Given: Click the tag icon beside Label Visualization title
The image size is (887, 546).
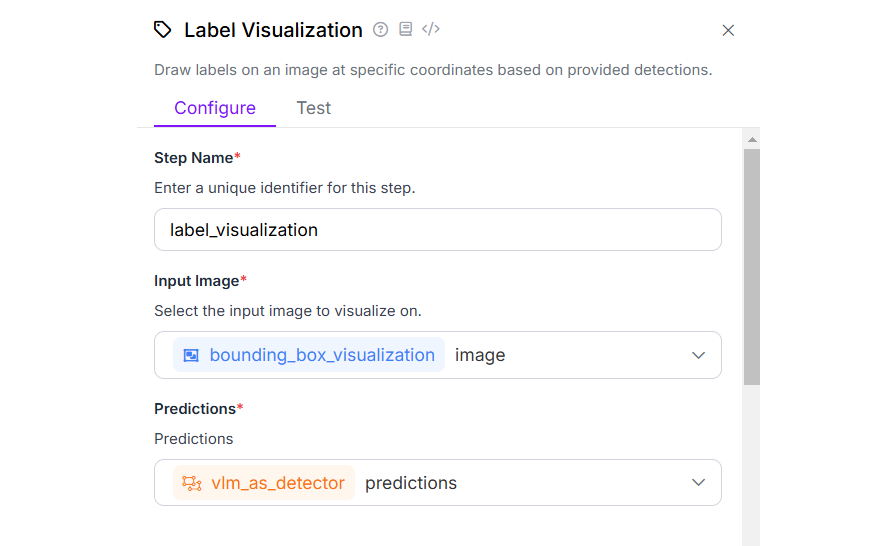Looking at the screenshot, I should [163, 30].
